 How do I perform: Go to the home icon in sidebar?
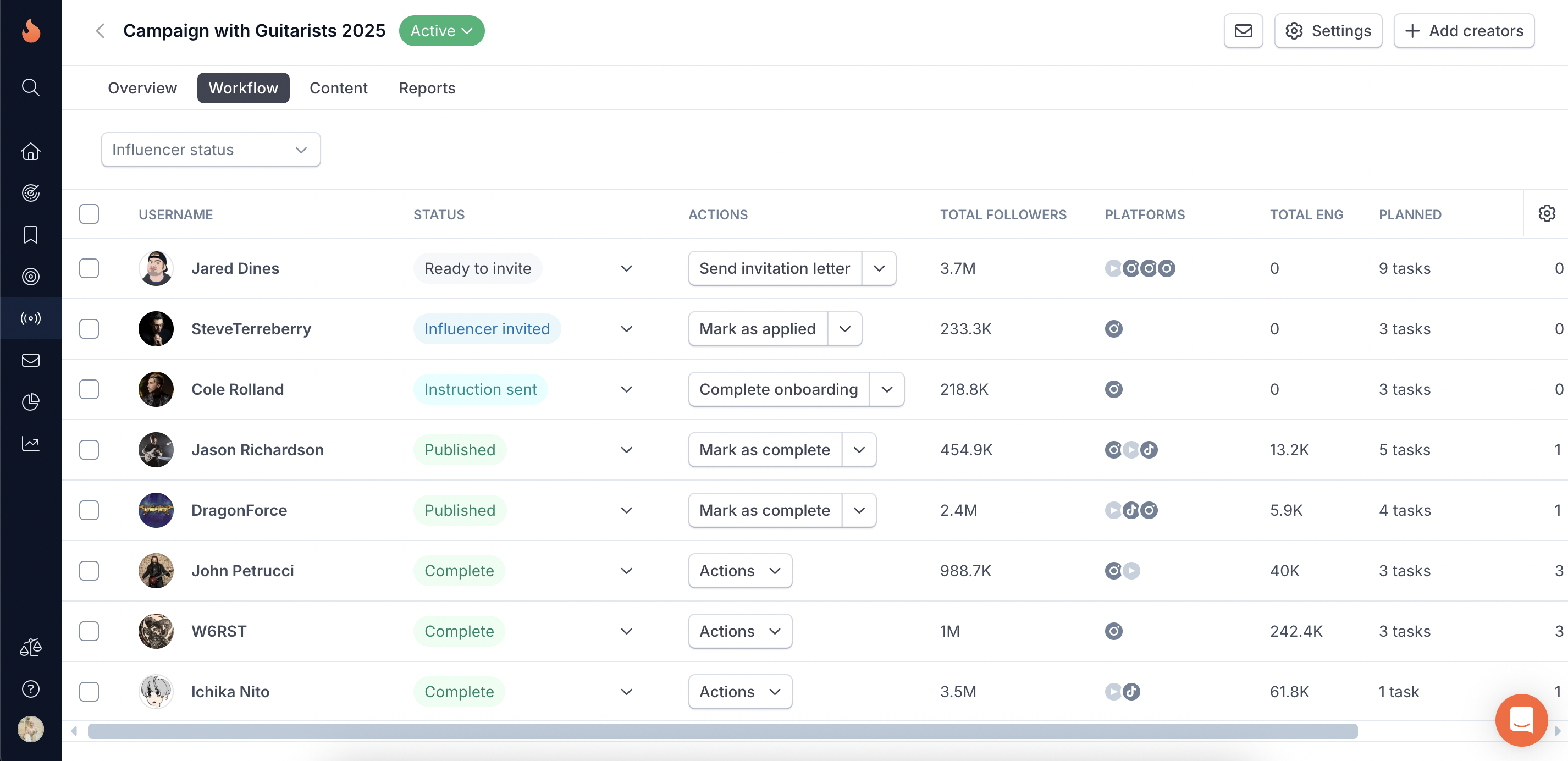coord(30,151)
